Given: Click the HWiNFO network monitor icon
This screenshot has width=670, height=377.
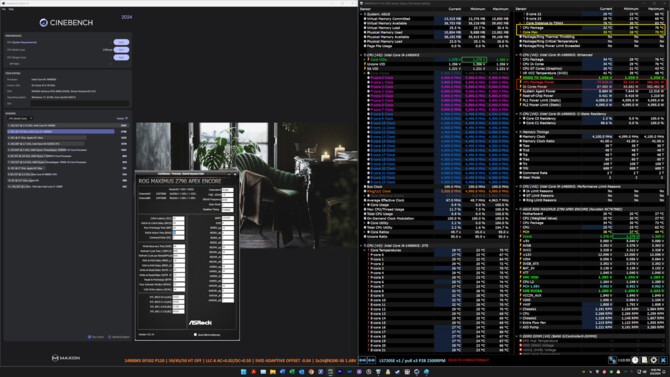Looking at the screenshot, I should (612, 360).
